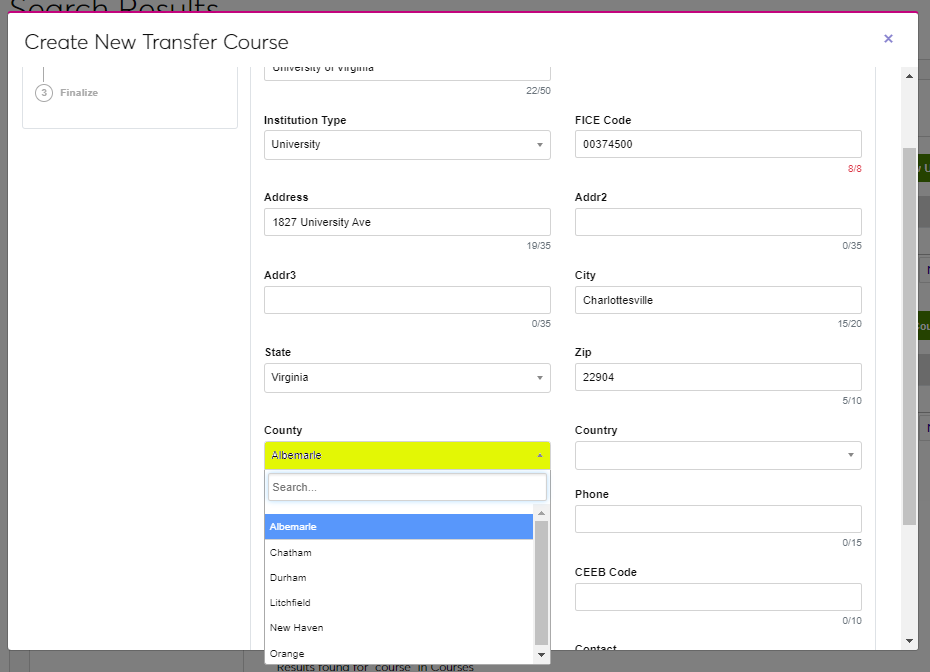
Task: Click the county list scrollbar thumb
Action: pyautogui.click(x=541, y=583)
